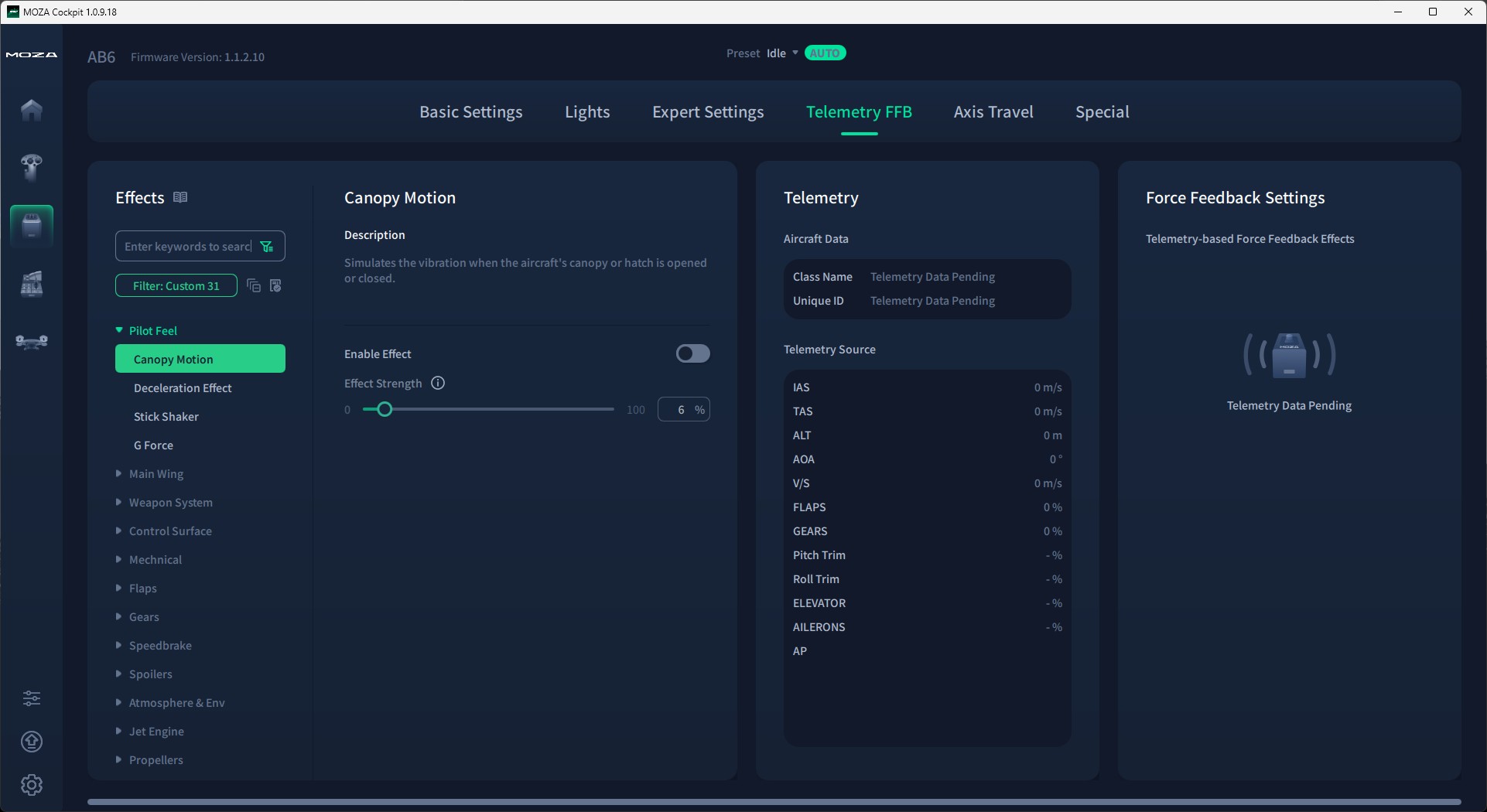1487x812 pixels.
Task: Click the GEARS telemetry source row
Action: 927,531
